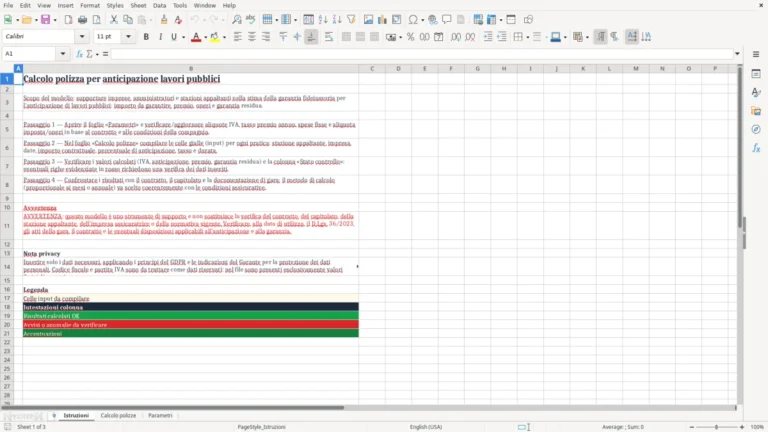768x432 pixels.
Task: Open the Data menu
Action: [159, 5]
